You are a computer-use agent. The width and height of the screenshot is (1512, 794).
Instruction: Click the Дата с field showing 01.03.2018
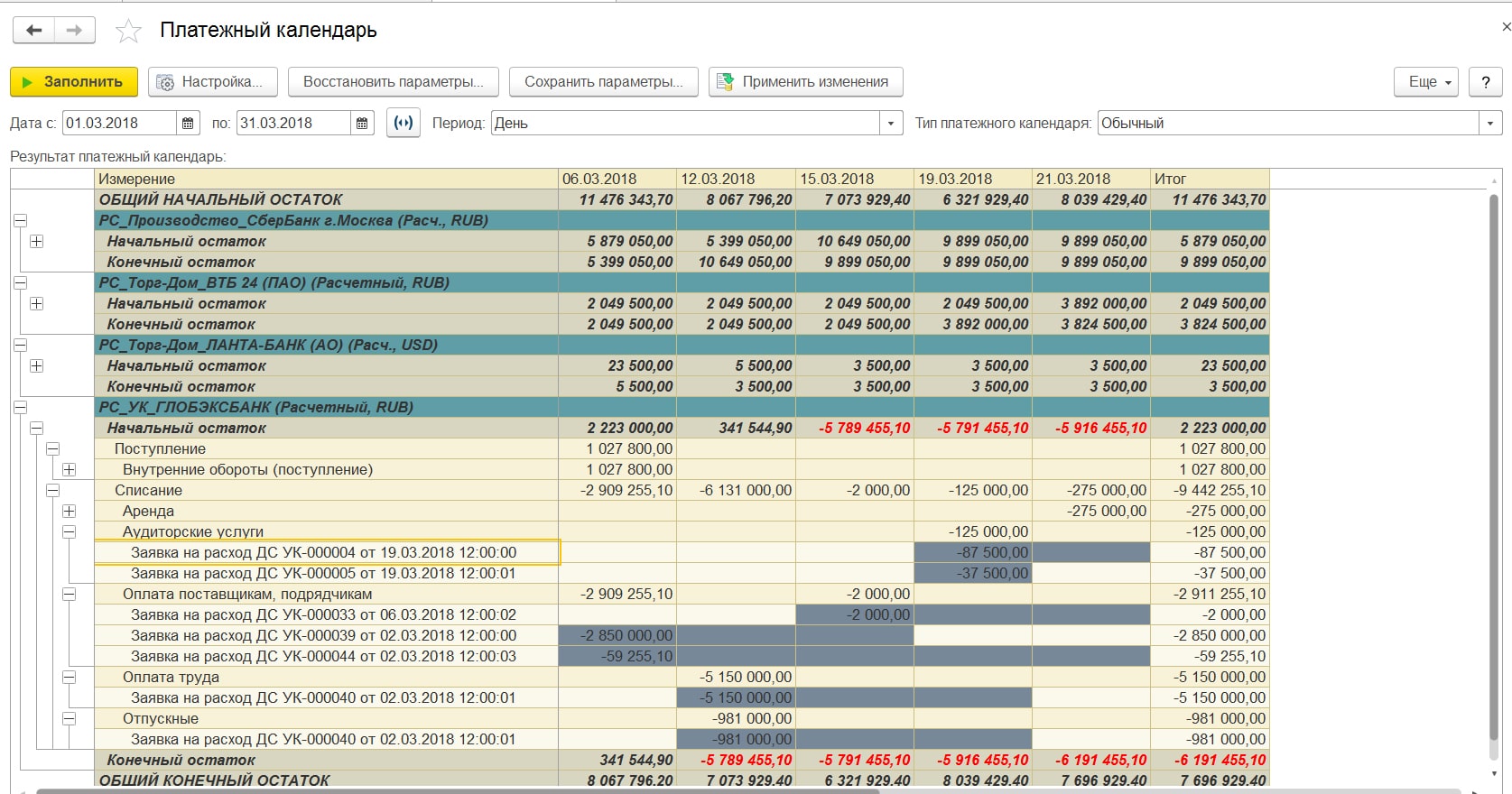point(119,123)
